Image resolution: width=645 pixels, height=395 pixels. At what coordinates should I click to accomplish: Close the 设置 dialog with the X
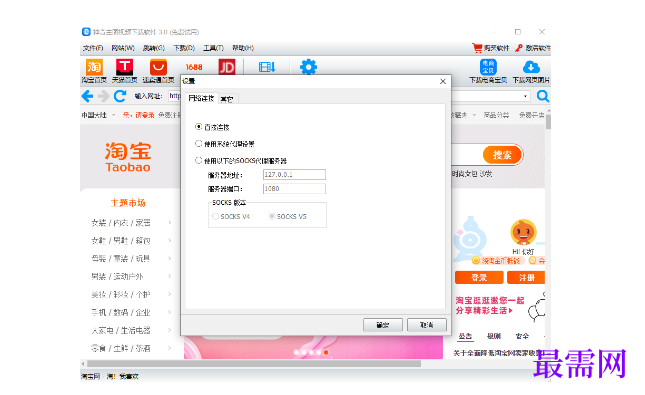443,81
